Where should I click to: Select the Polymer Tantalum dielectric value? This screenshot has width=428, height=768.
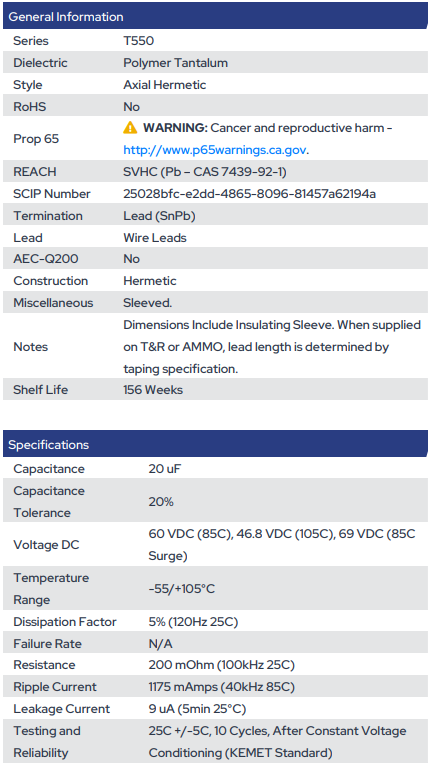175,63
